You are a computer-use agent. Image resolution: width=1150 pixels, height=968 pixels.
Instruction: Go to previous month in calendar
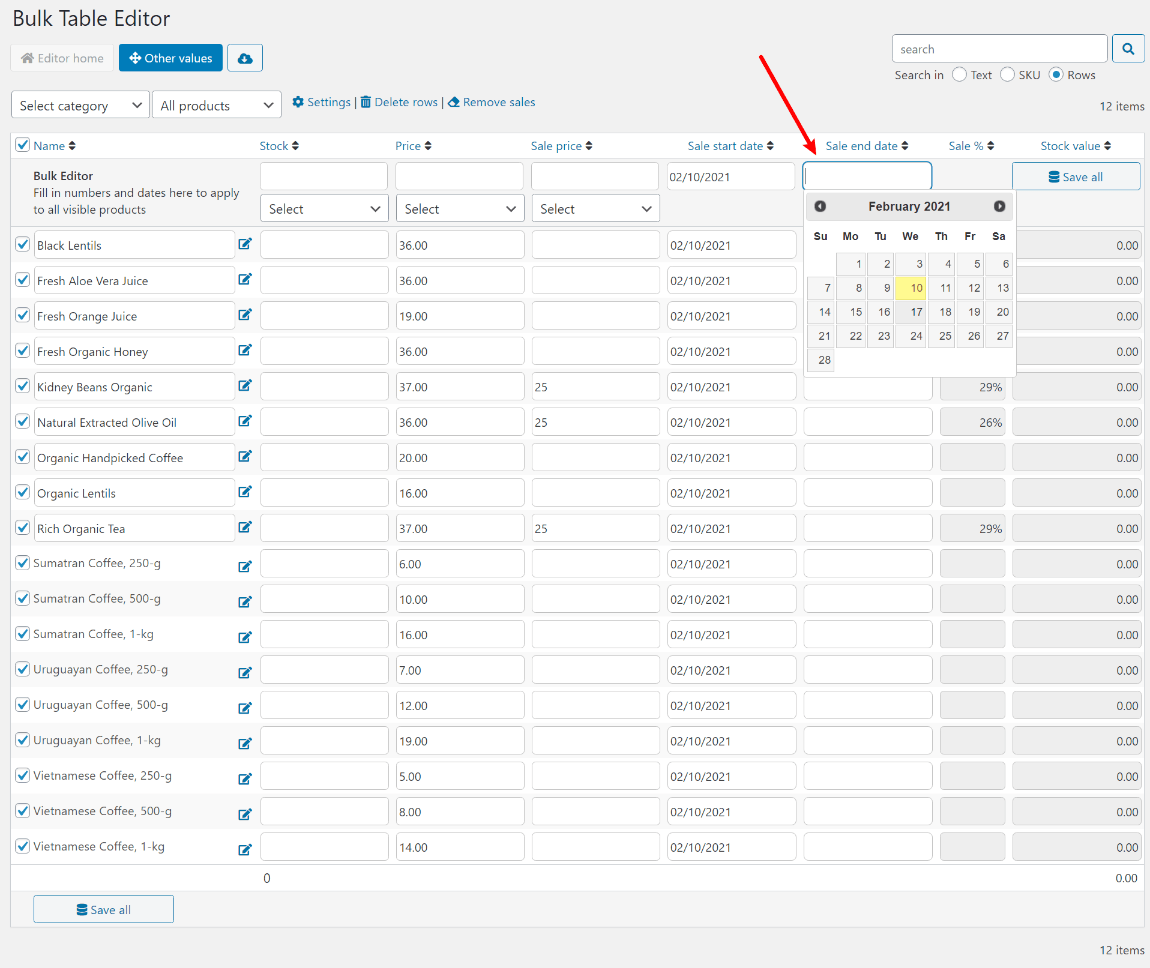820,207
